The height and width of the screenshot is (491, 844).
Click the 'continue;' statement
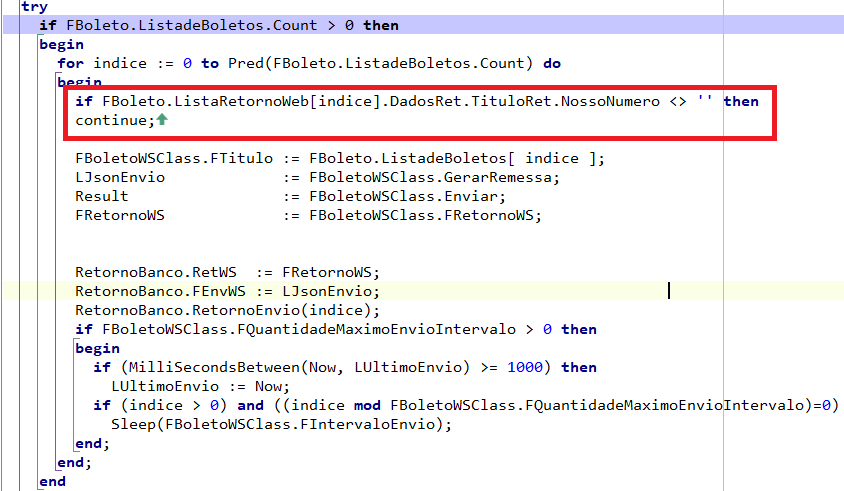pyautogui.click(x=115, y=121)
